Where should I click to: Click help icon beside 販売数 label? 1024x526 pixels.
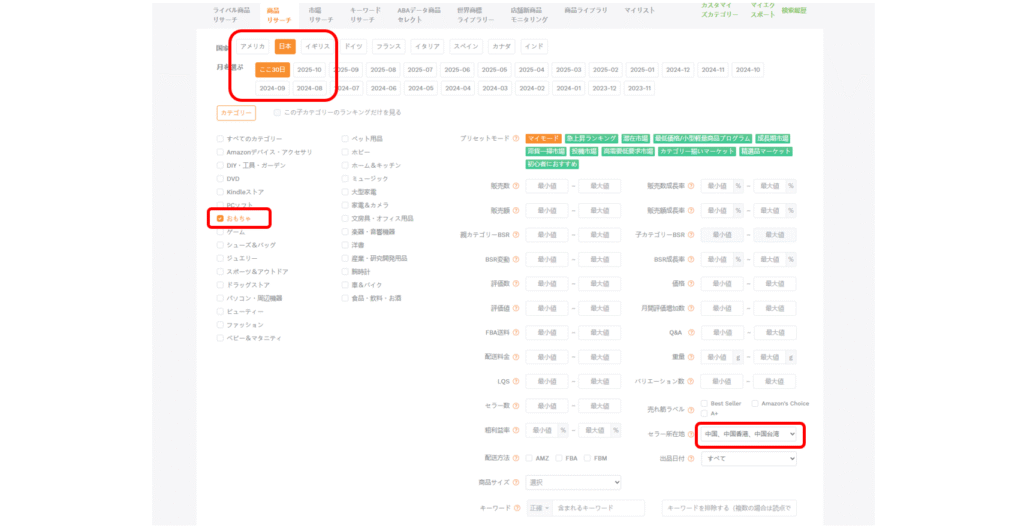[x=517, y=186]
